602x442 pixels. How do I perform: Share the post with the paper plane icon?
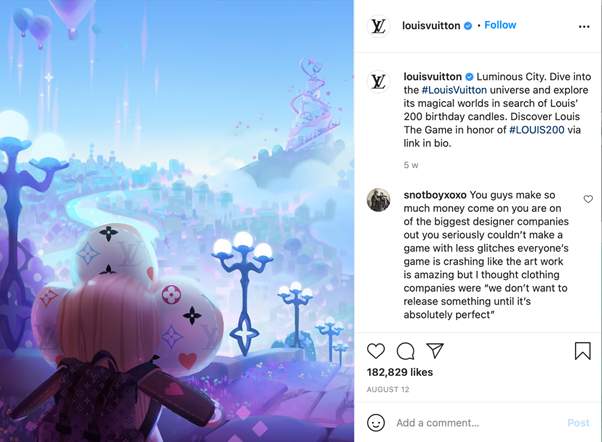[435, 350]
